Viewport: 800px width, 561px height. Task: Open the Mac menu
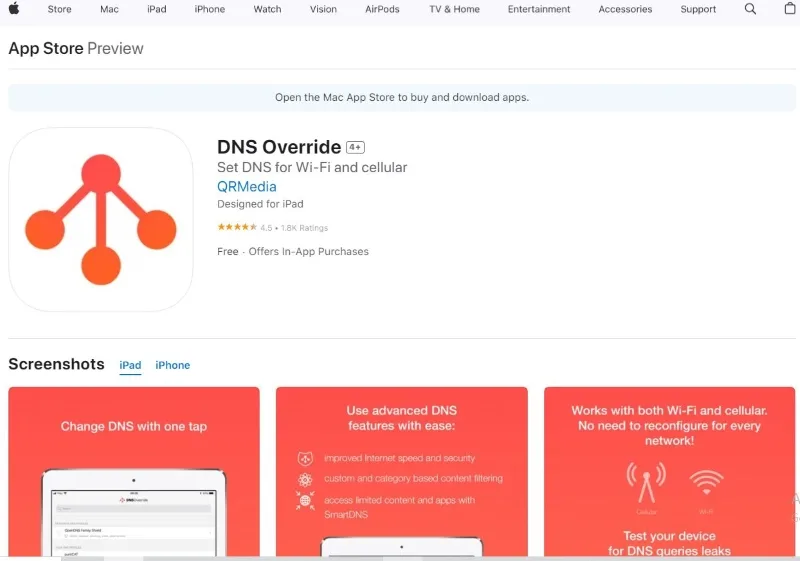[109, 9]
